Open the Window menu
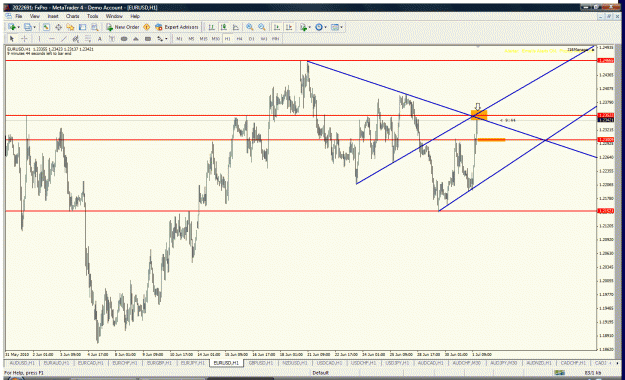The width and height of the screenshot is (625, 380). 114,16
